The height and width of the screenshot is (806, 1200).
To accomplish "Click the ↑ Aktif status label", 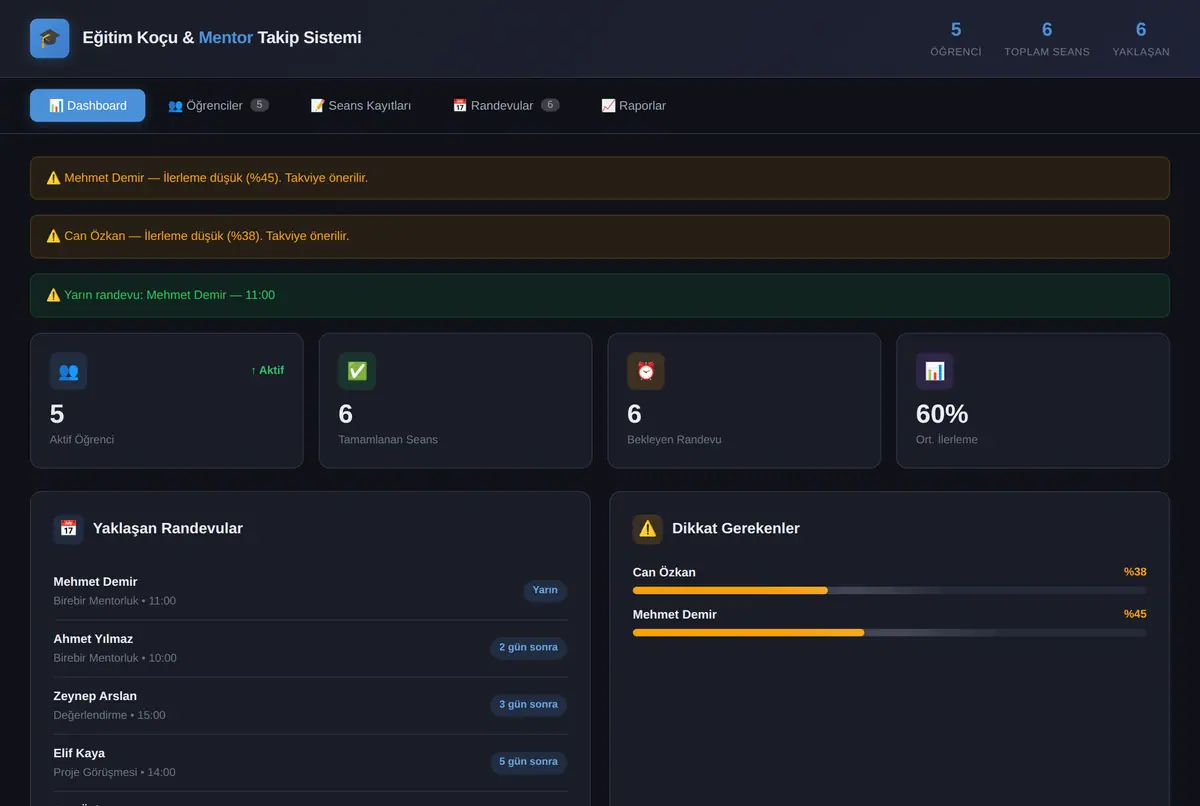I will point(267,370).
